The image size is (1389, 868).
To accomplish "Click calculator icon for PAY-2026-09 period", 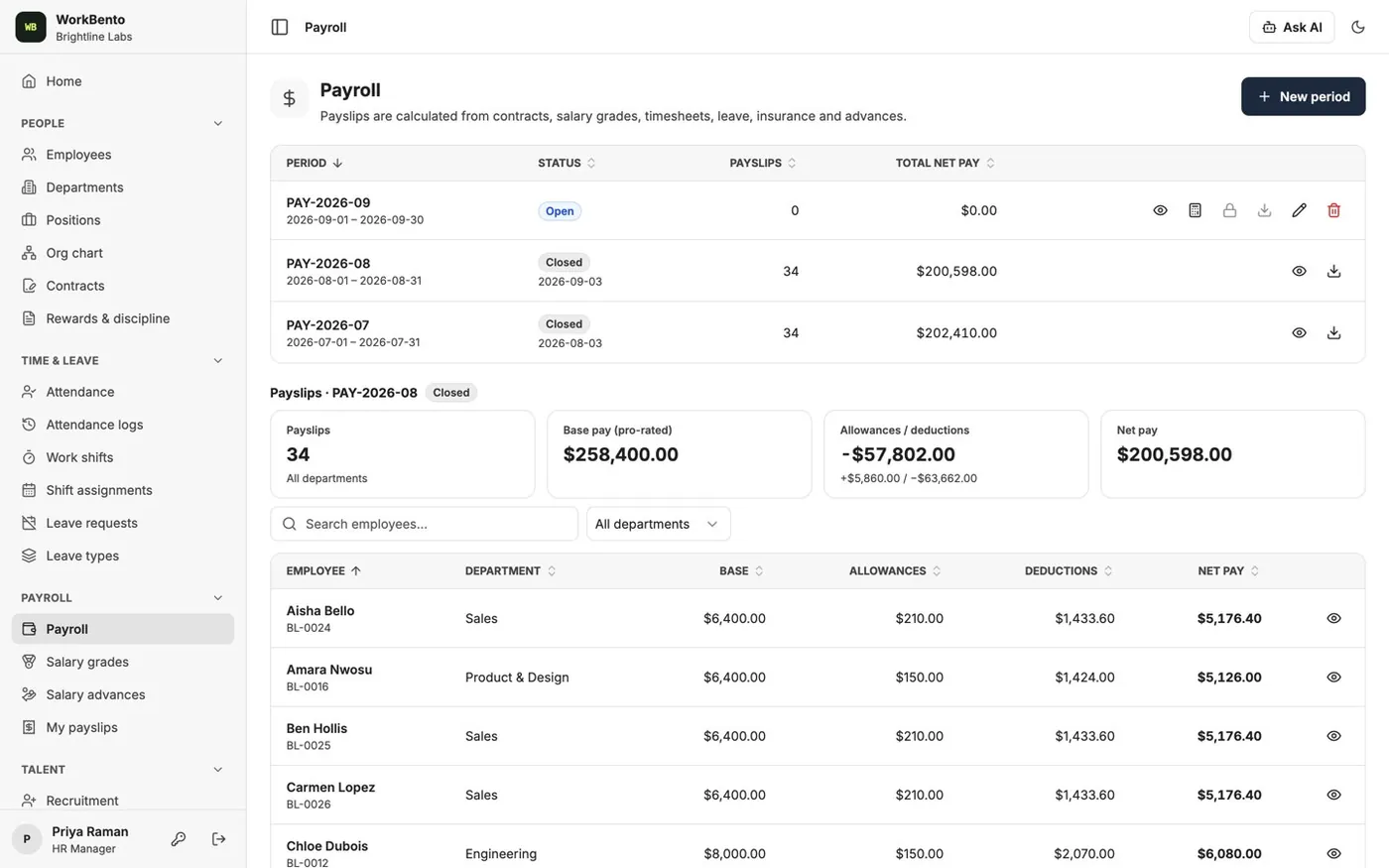I will [x=1195, y=210].
